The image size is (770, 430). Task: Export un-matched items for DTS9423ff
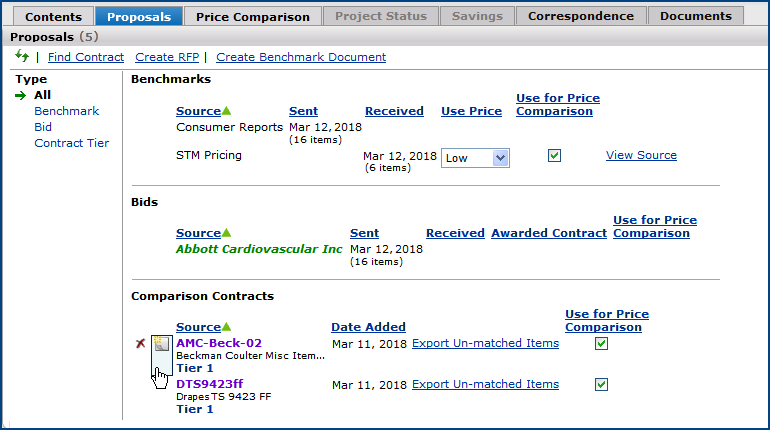(x=485, y=384)
